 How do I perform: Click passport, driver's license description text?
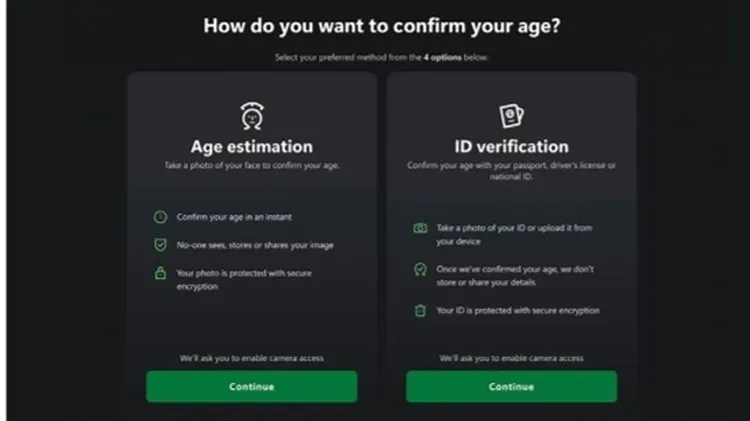(511, 171)
